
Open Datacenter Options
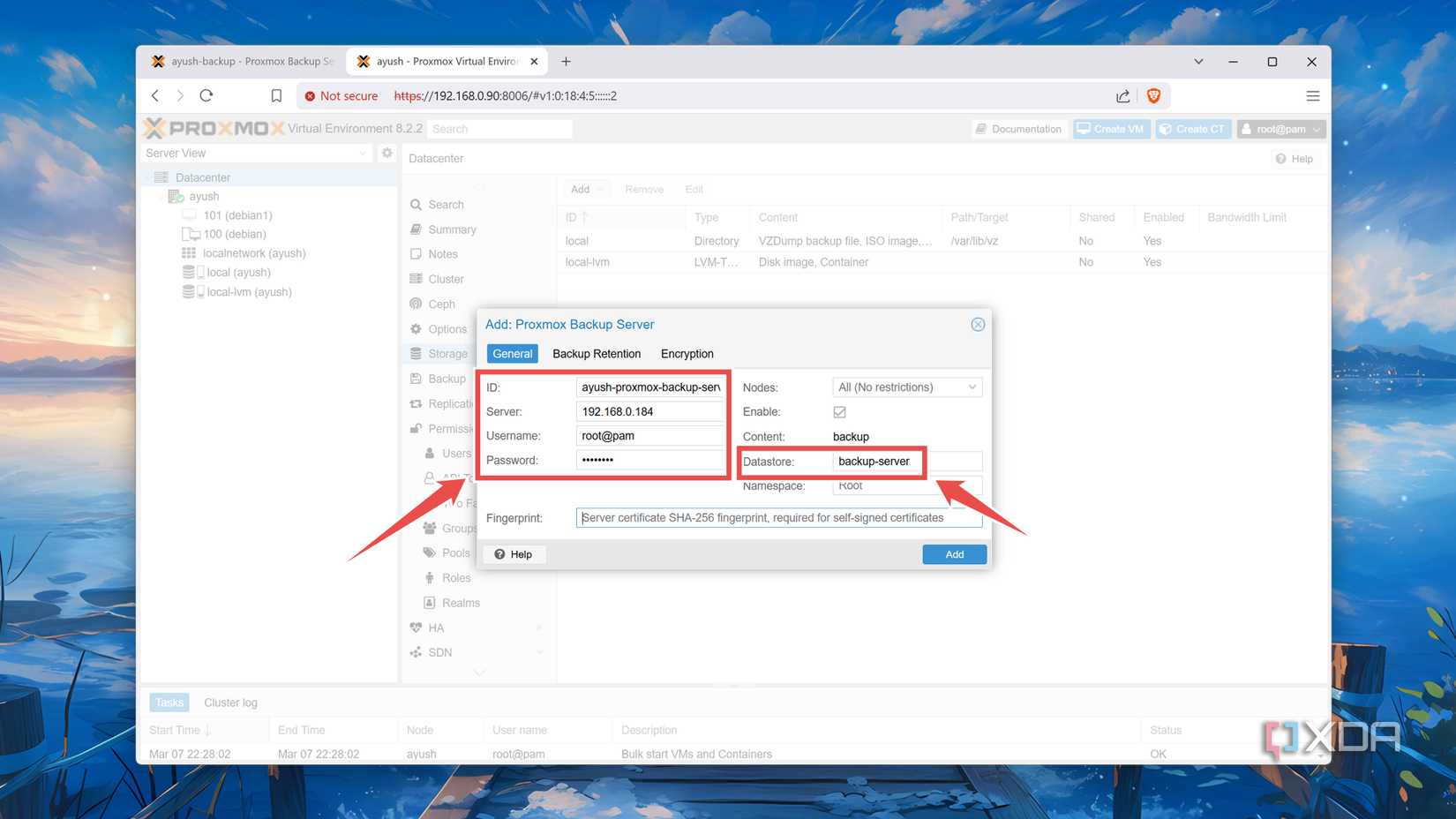[x=447, y=328]
